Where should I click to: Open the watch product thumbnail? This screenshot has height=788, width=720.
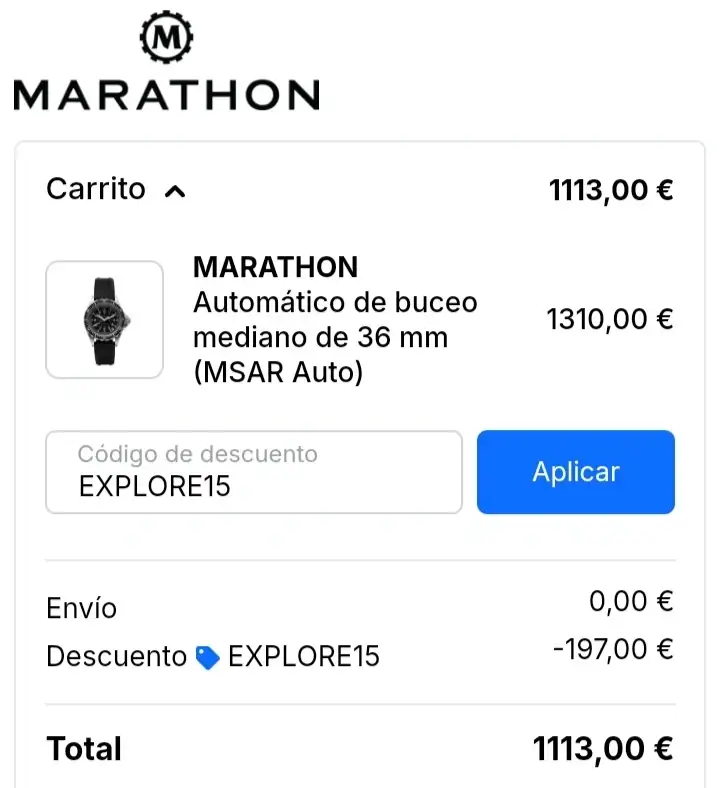[105, 320]
